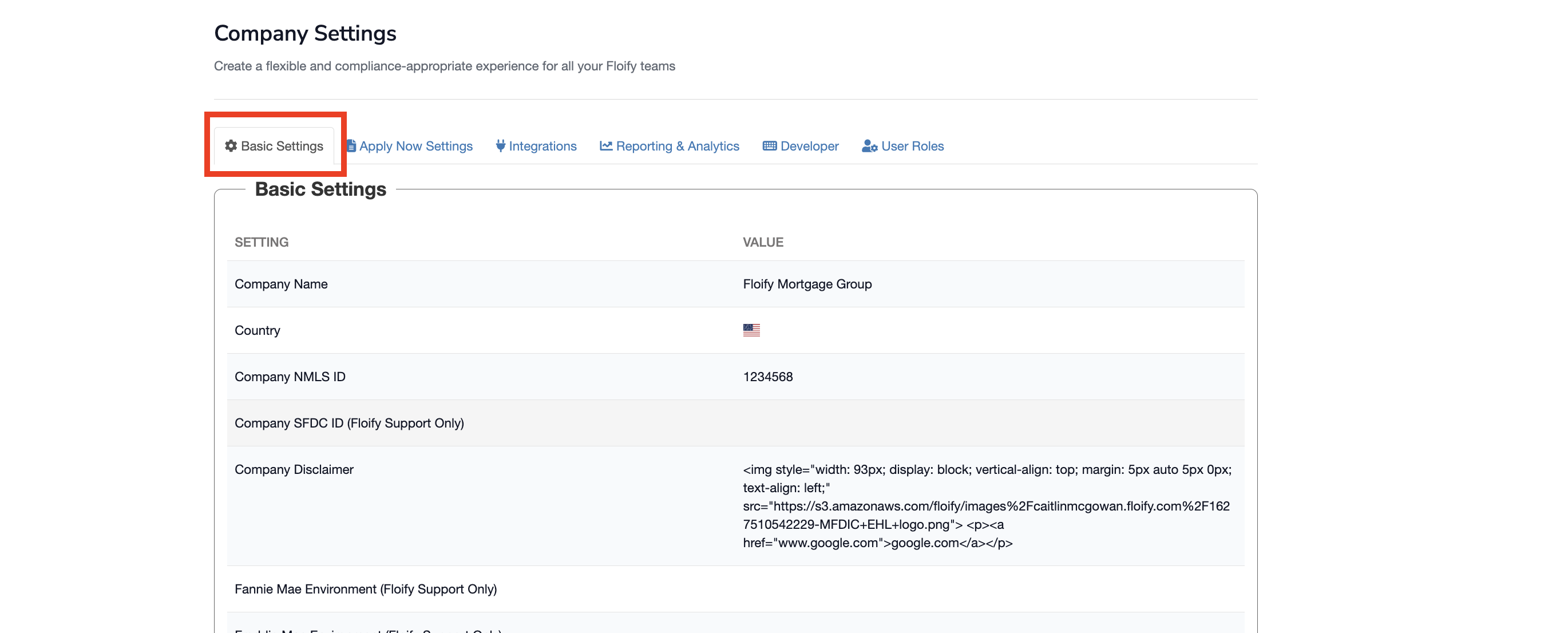Image resolution: width=1568 pixels, height=633 pixels.
Task: Switch to the User Roles tab
Action: click(912, 146)
